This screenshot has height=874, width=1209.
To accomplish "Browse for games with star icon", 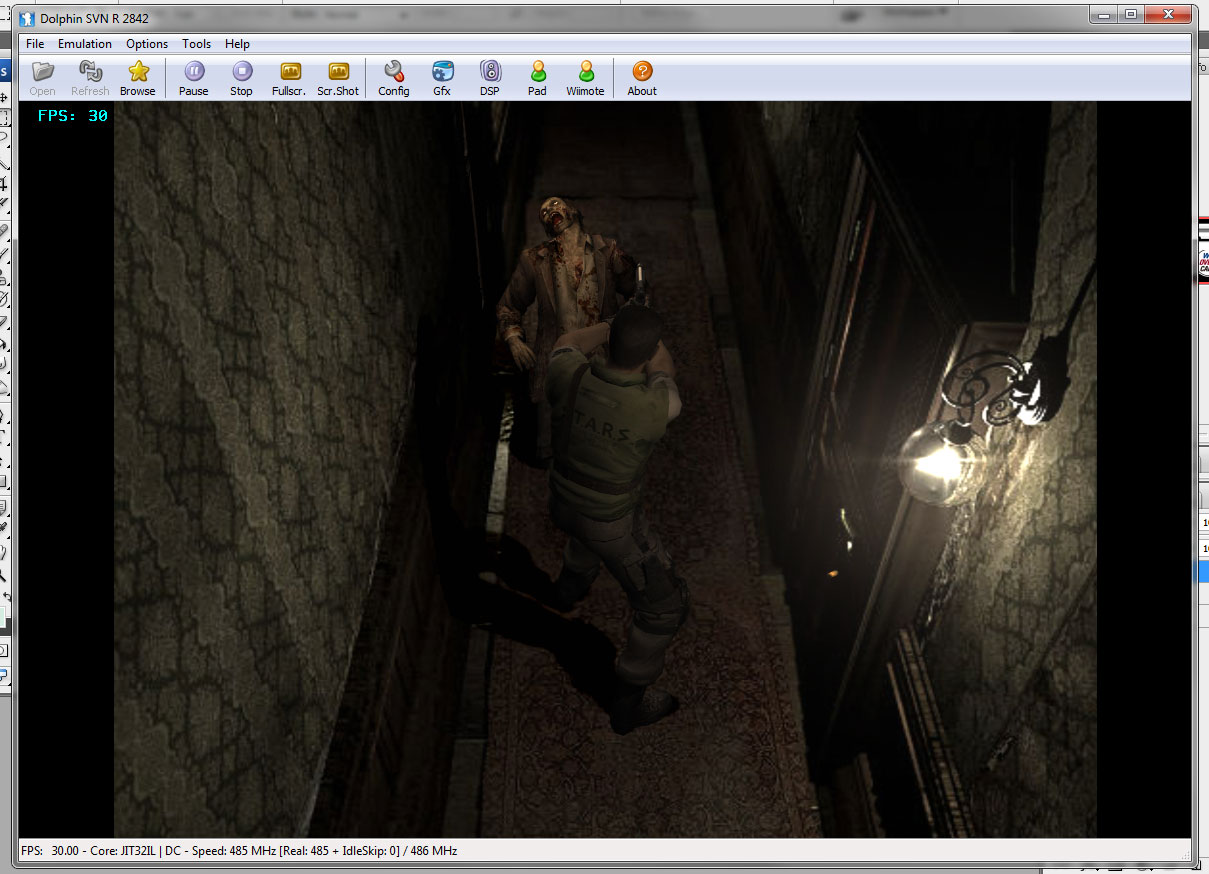I will click(138, 78).
